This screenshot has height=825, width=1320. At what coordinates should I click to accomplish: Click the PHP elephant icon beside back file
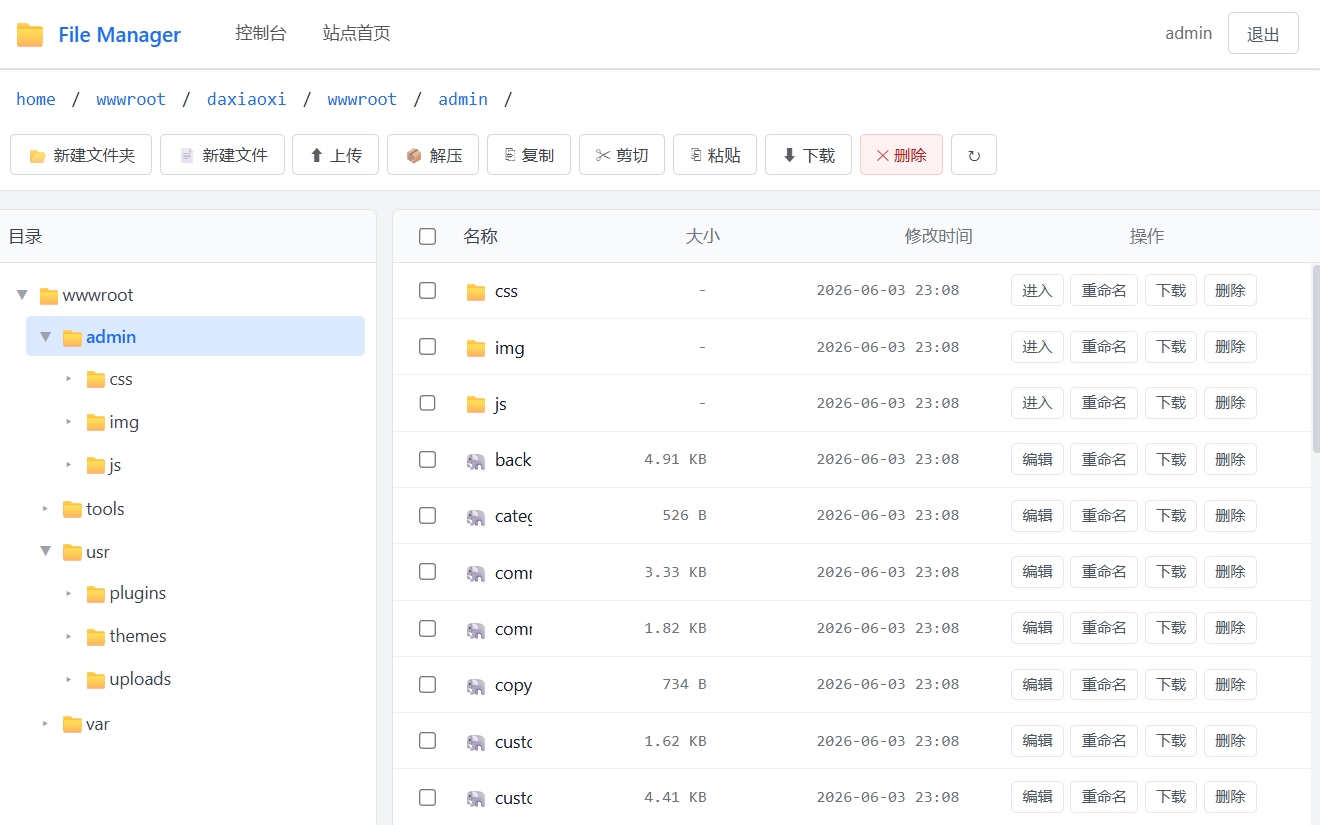(x=476, y=461)
